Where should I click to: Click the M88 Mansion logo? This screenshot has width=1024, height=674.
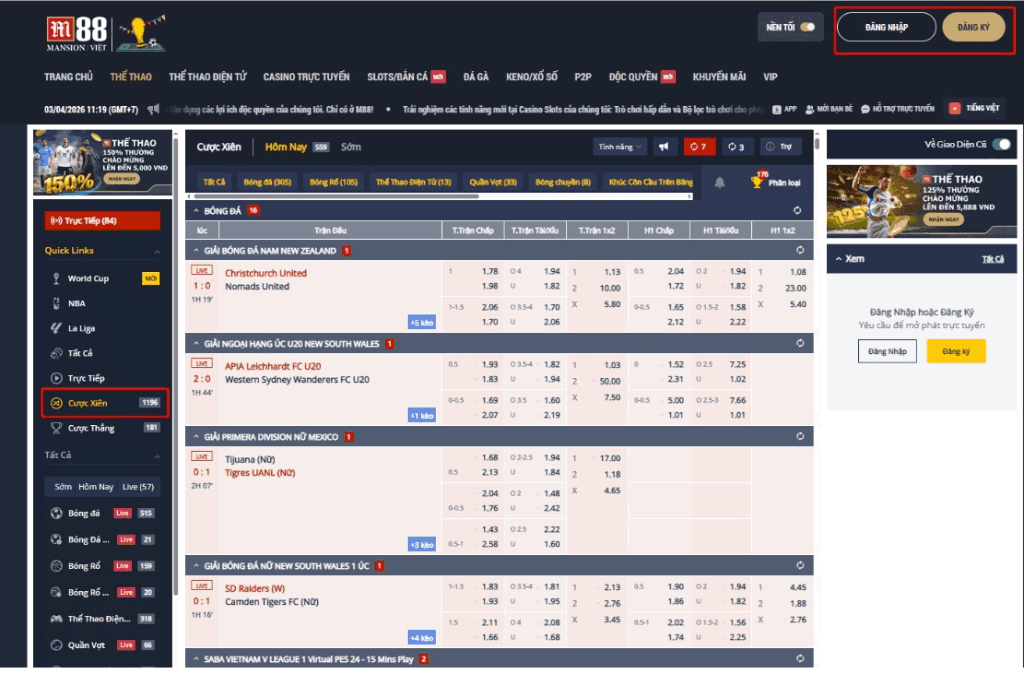(x=77, y=34)
